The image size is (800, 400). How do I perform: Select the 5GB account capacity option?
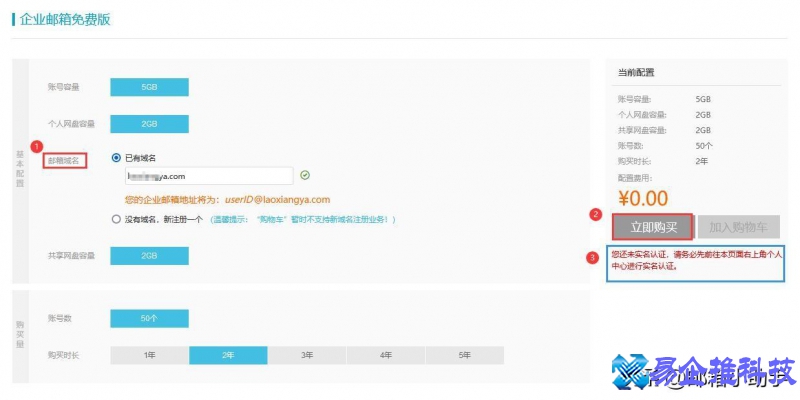(x=149, y=87)
